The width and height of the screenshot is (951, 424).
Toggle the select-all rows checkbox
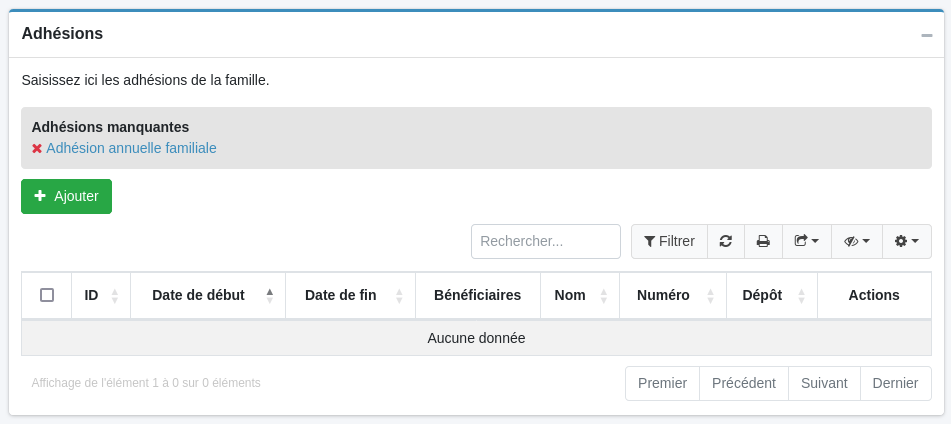click(47, 295)
